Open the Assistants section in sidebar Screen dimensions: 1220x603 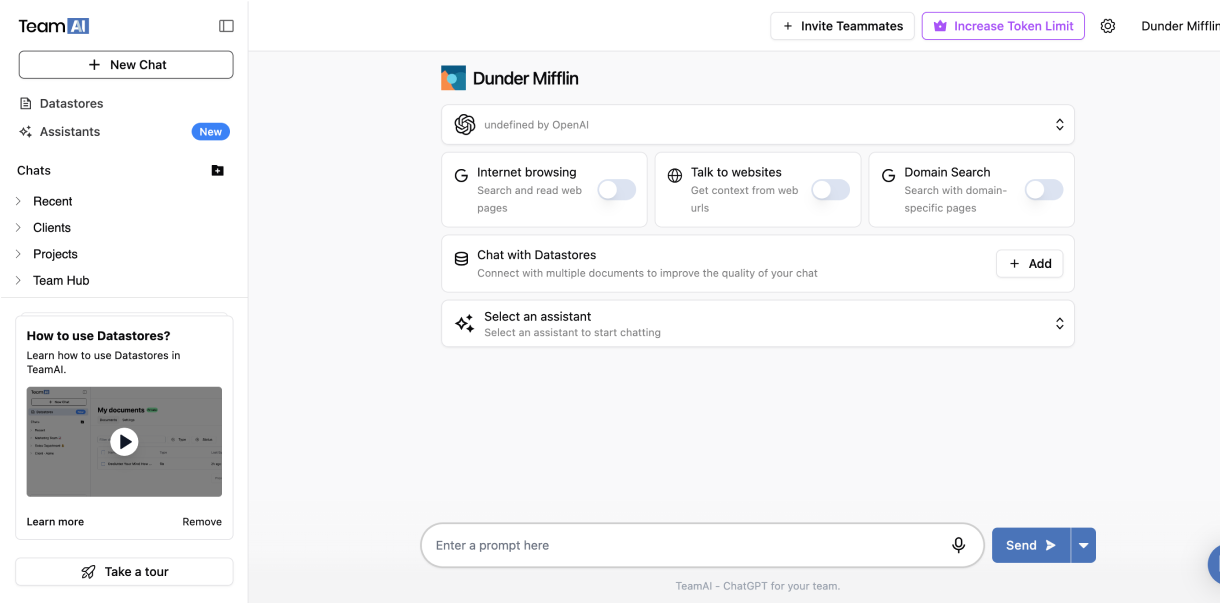pos(68,131)
